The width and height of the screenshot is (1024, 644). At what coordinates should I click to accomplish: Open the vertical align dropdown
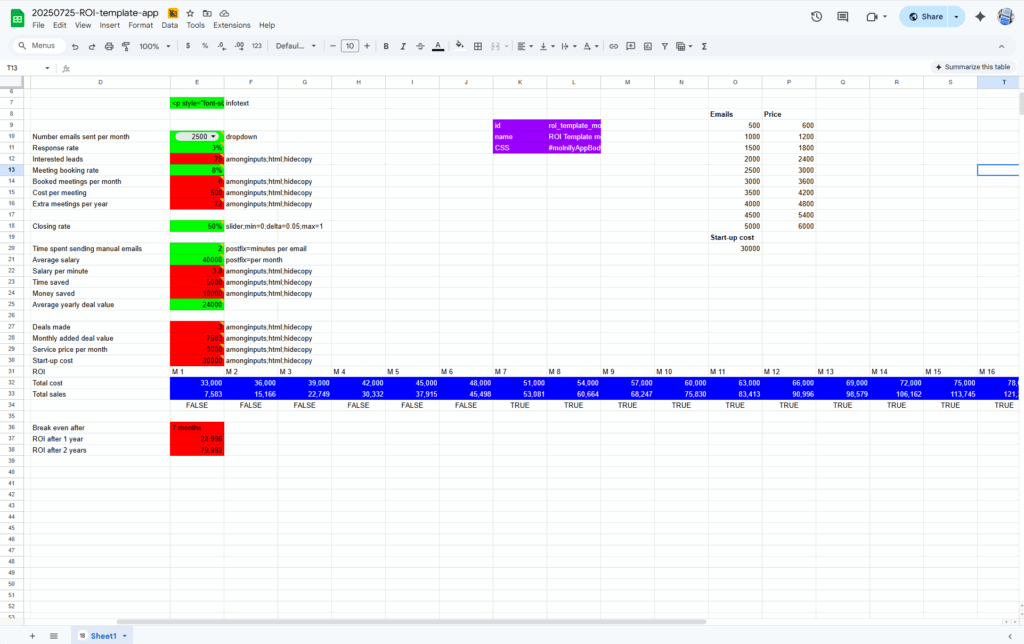click(x=547, y=46)
